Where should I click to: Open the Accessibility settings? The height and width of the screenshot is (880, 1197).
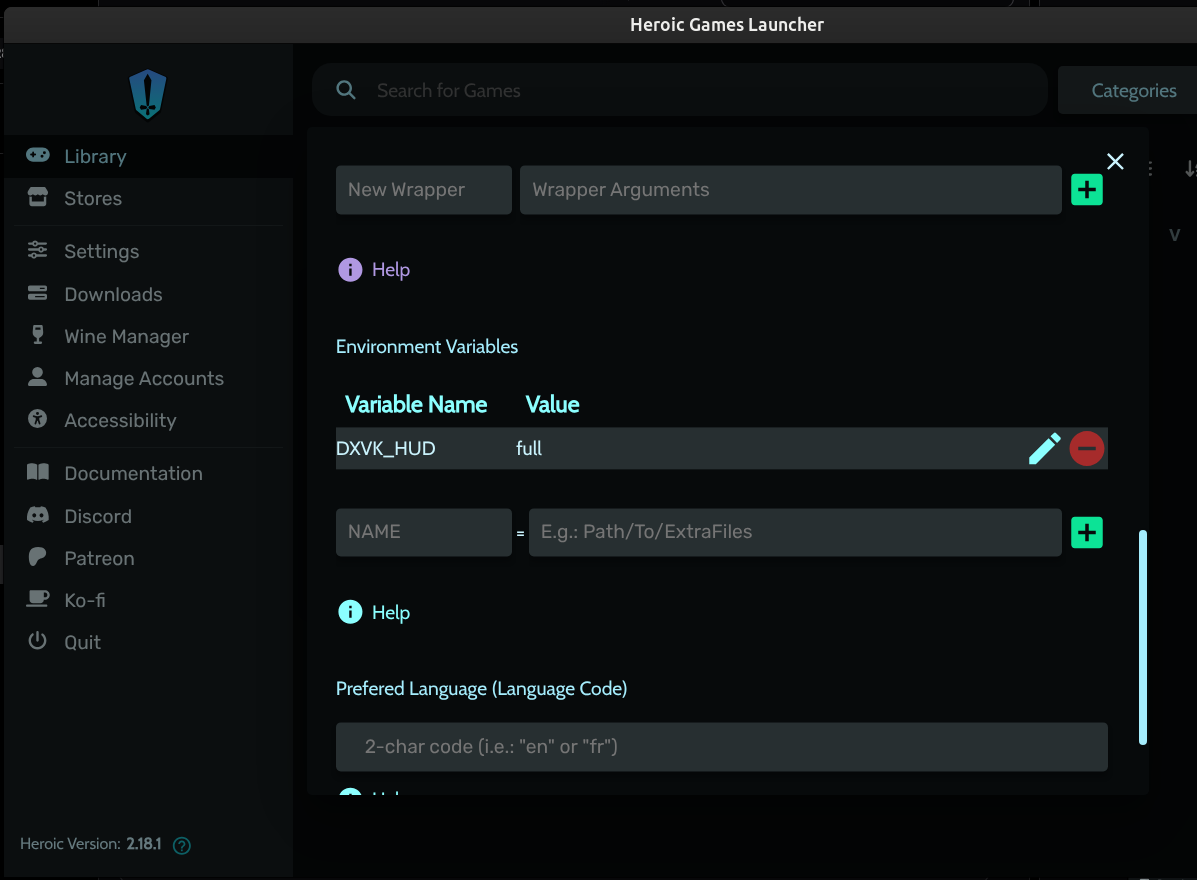tap(149, 420)
